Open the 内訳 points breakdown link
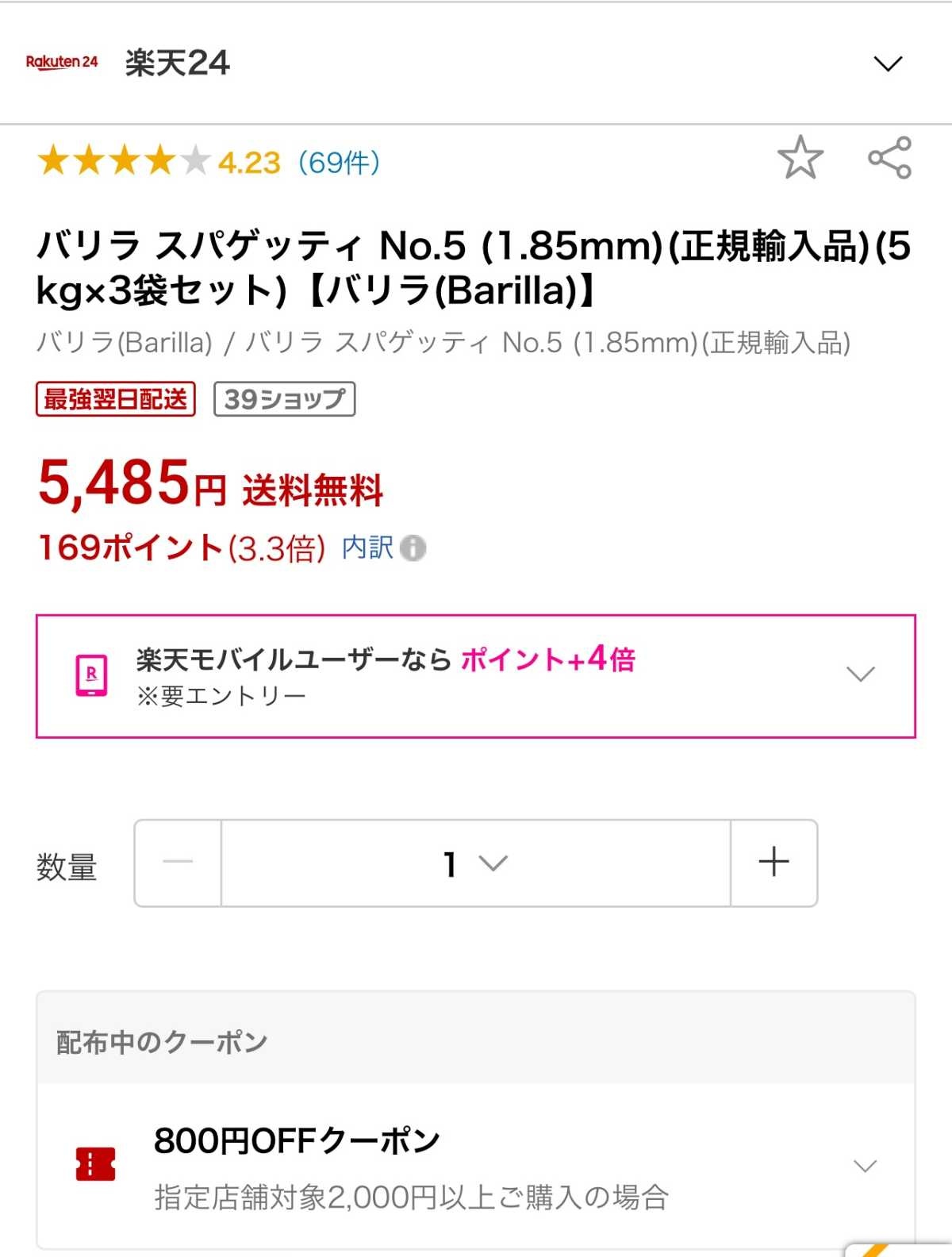 (367, 548)
